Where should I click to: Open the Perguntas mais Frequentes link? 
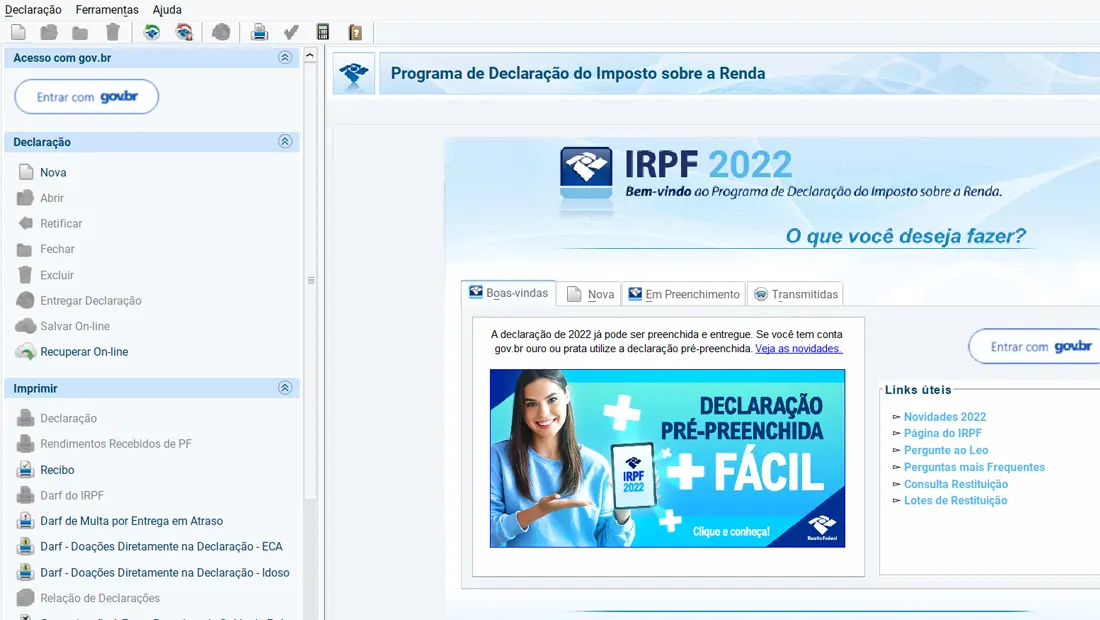[x=974, y=467]
